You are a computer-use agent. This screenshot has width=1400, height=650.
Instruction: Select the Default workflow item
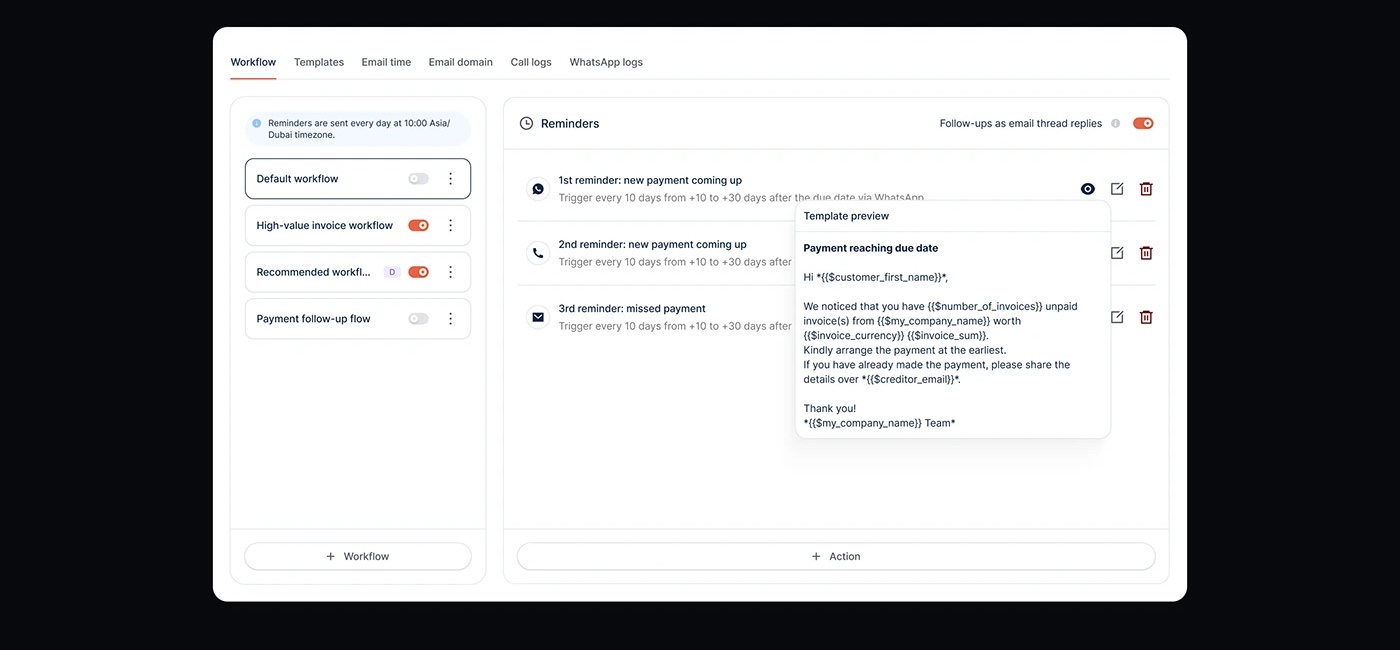coord(358,179)
